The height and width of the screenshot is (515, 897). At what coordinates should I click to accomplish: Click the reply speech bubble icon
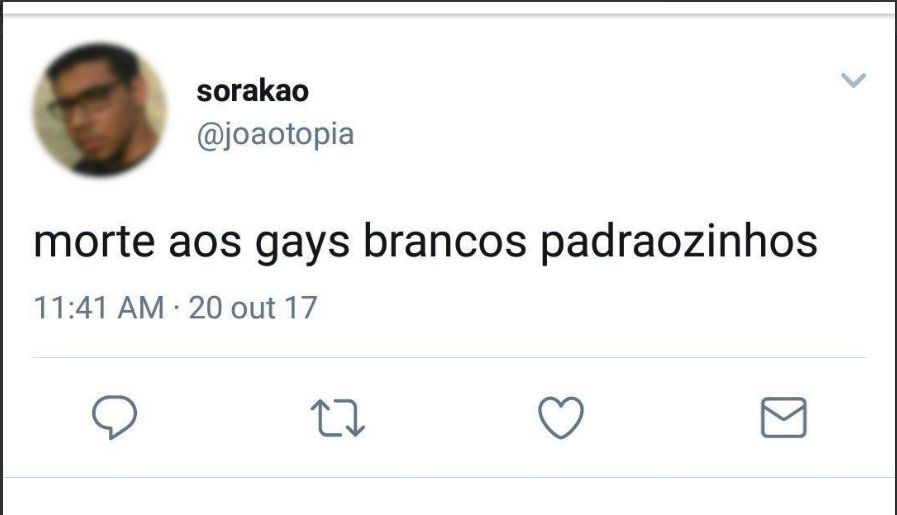114,417
